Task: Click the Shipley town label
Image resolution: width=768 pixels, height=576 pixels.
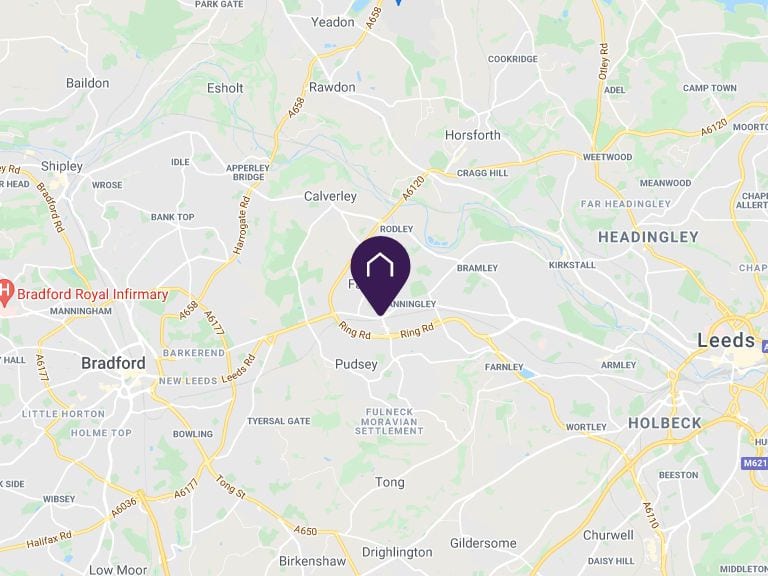Action: tap(62, 166)
